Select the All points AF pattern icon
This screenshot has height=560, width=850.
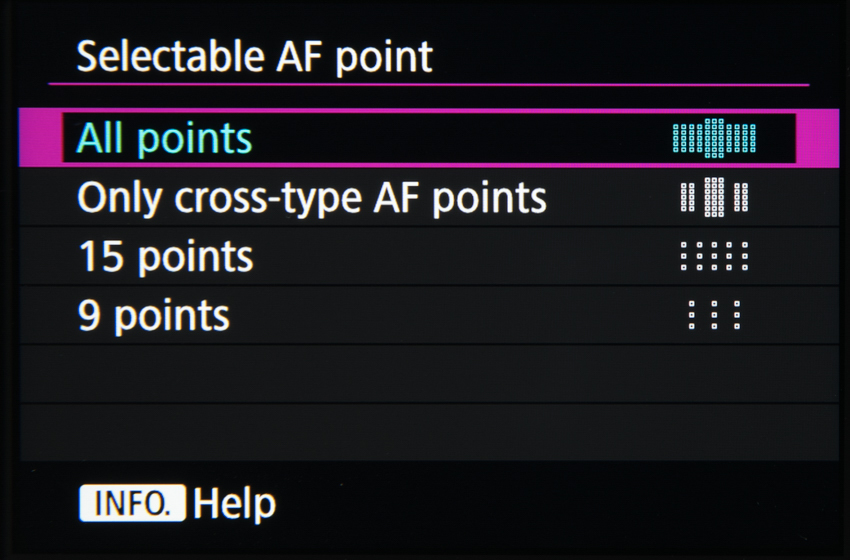[714, 137]
